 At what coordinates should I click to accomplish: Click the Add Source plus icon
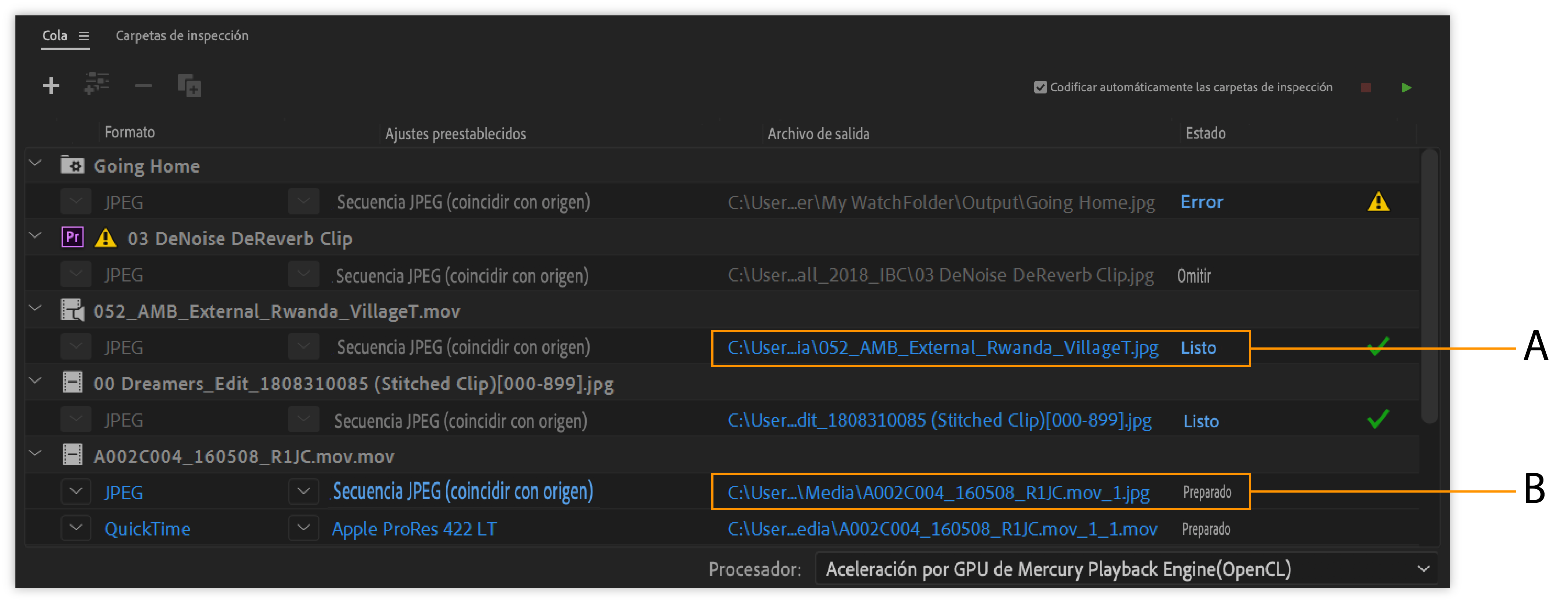(51, 86)
